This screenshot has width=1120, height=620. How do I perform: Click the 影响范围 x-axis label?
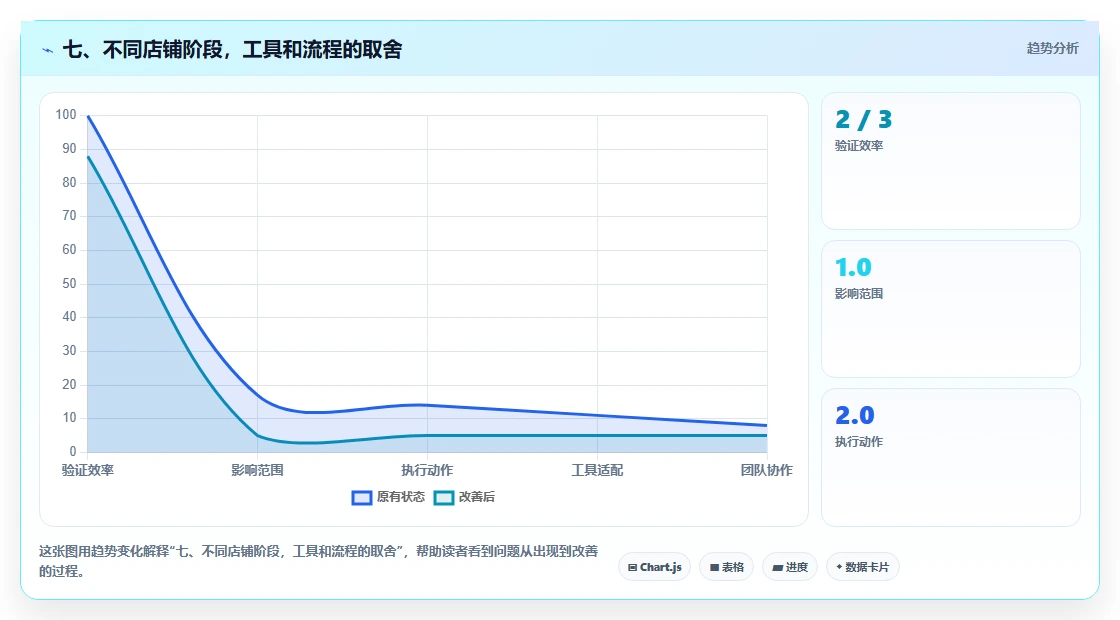click(257, 470)
